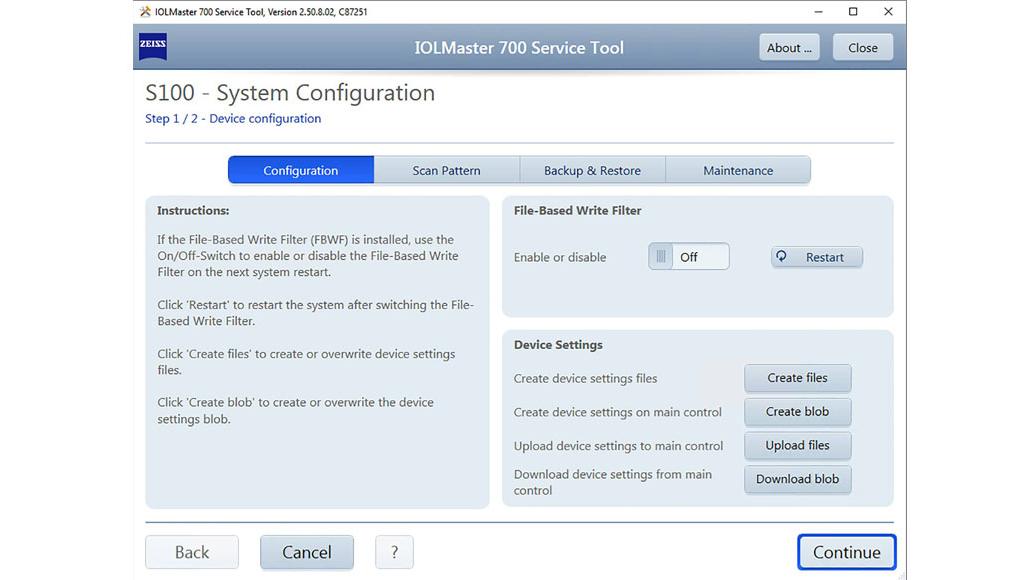
Task: Click the 'Enable or disable' label
Action: tap(560, 257)
